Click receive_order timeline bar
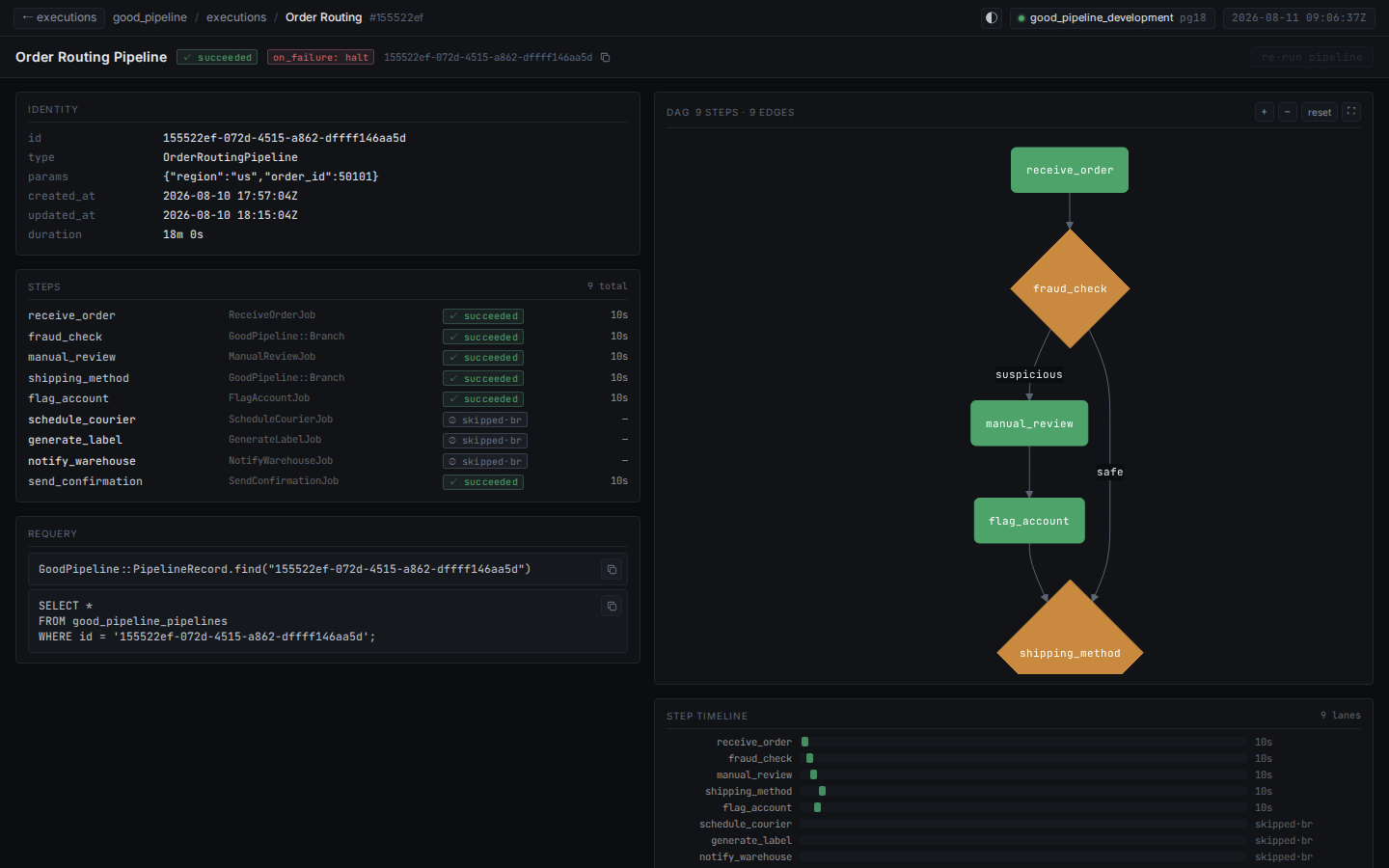 click(x=804, y=743)
